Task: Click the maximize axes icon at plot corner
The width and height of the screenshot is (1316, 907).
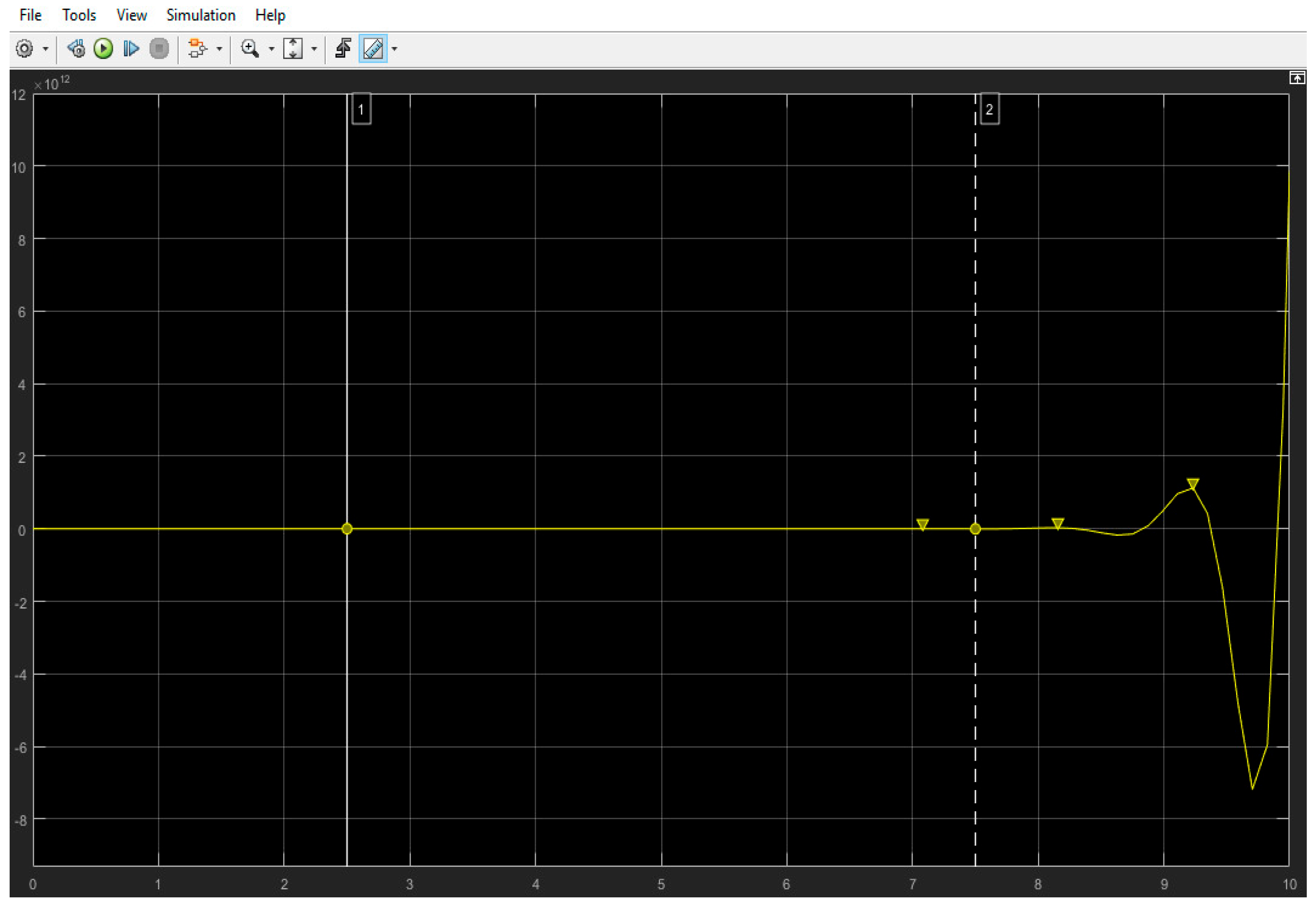Action: (1297, 78)
